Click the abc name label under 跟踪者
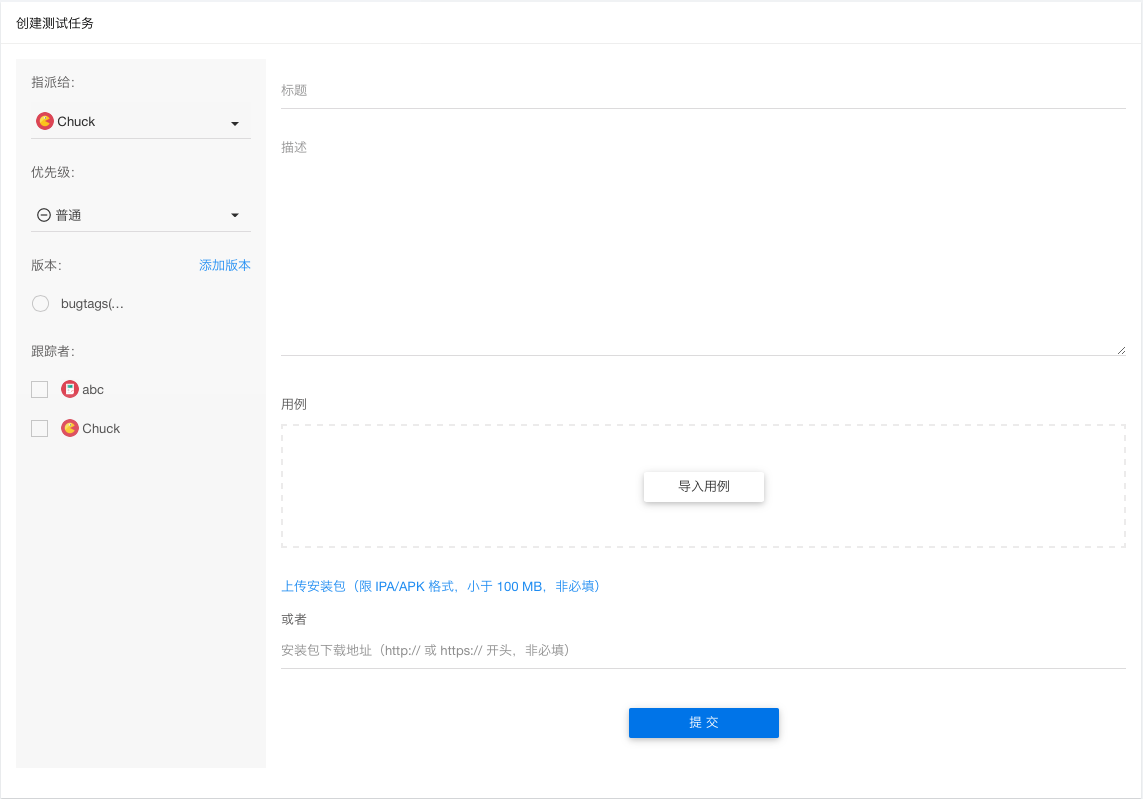The image size is (1143, 799). point(93,389)
